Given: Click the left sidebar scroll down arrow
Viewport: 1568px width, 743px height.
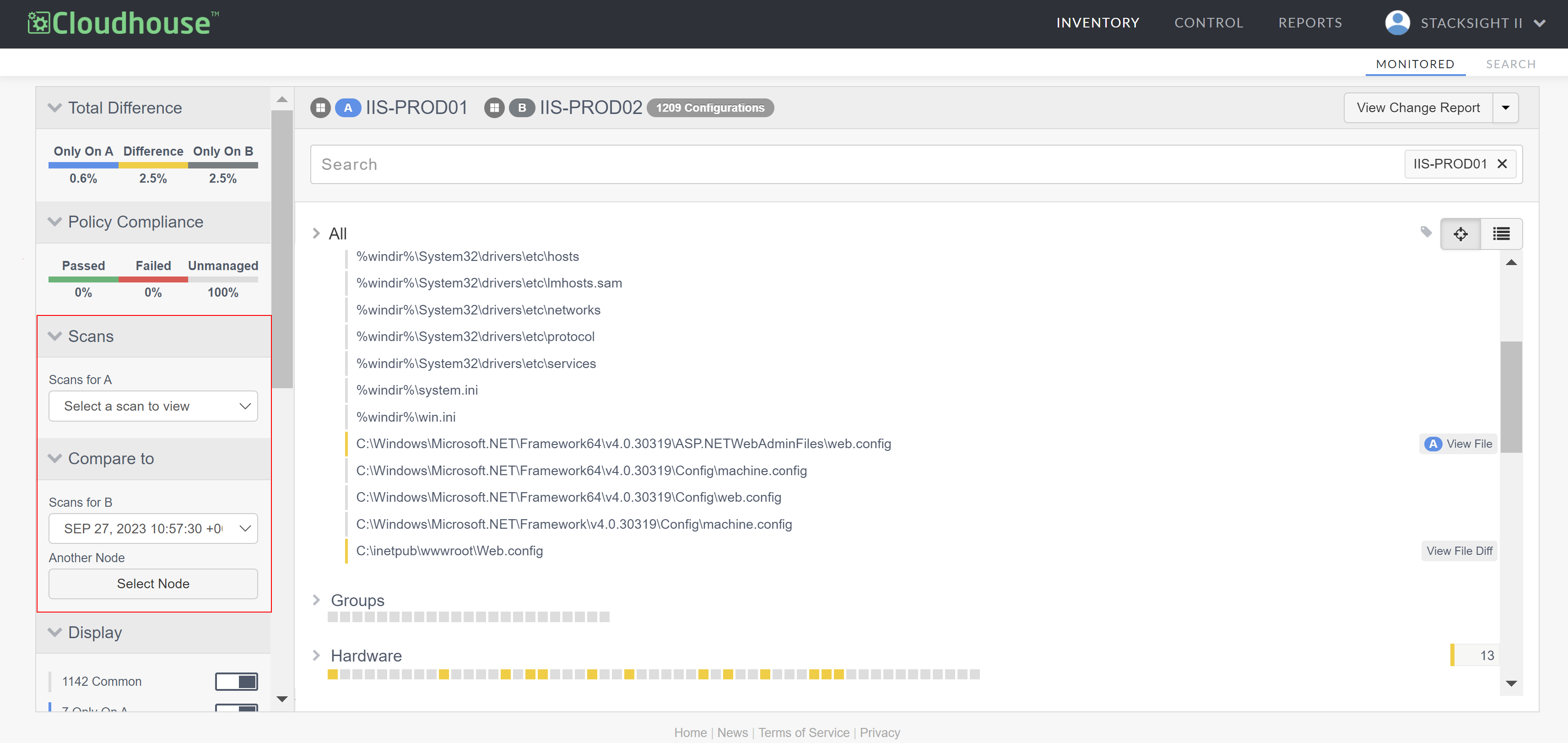Looking at the screenshot, I should click(x=282, y=699).
